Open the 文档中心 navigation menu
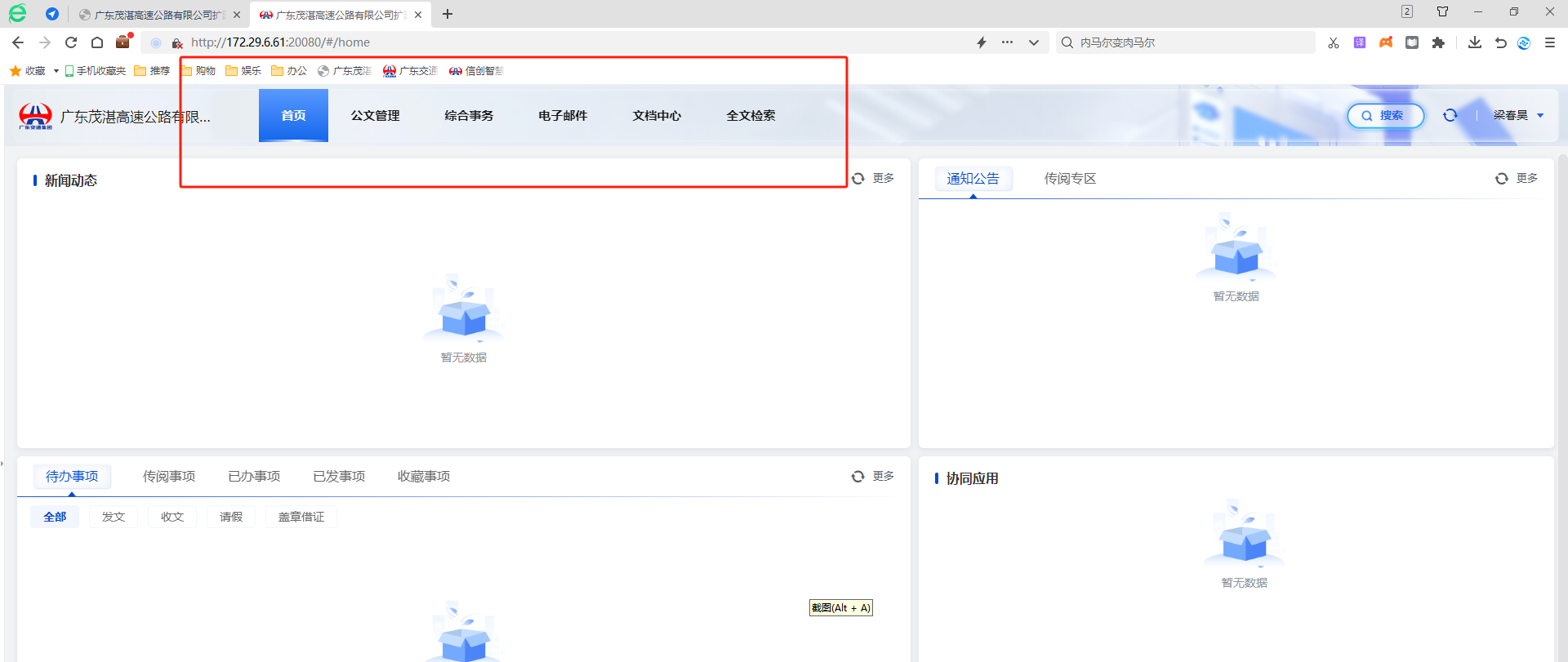The width and height of the screenshot is (1568, 662). pos(657,116)
